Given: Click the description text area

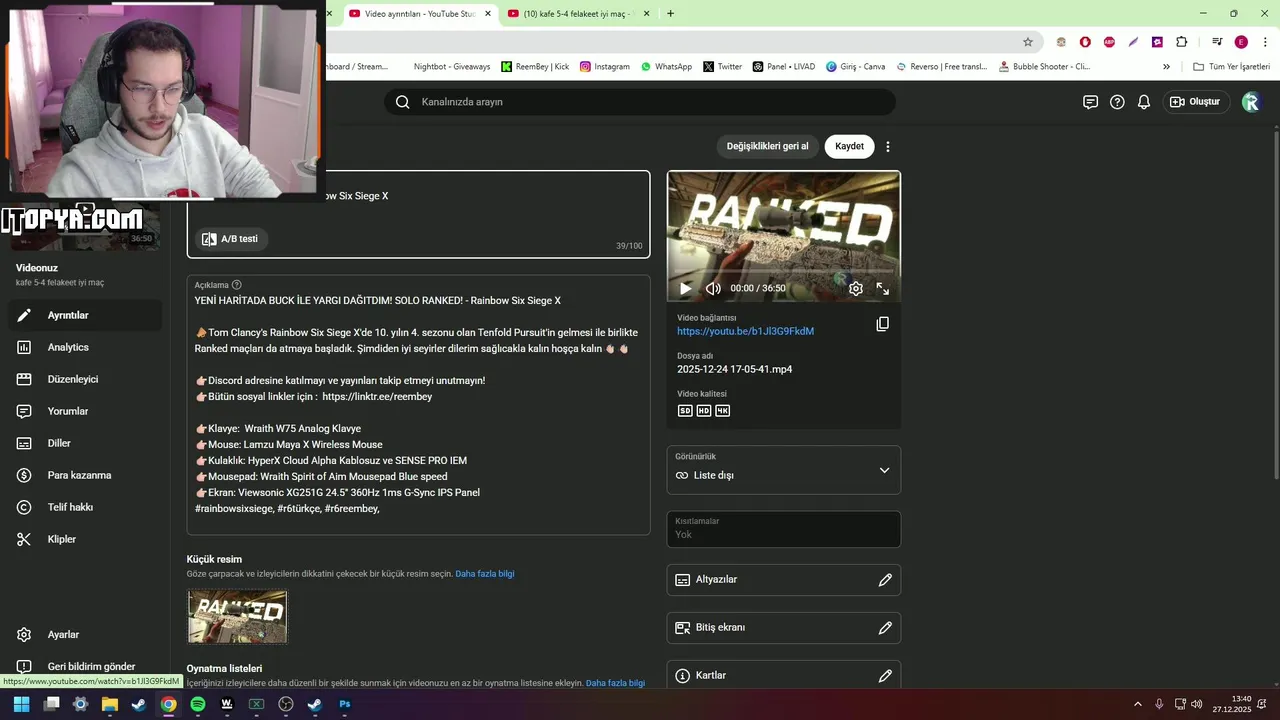Looking at the screenshot, I should (418, 405).
